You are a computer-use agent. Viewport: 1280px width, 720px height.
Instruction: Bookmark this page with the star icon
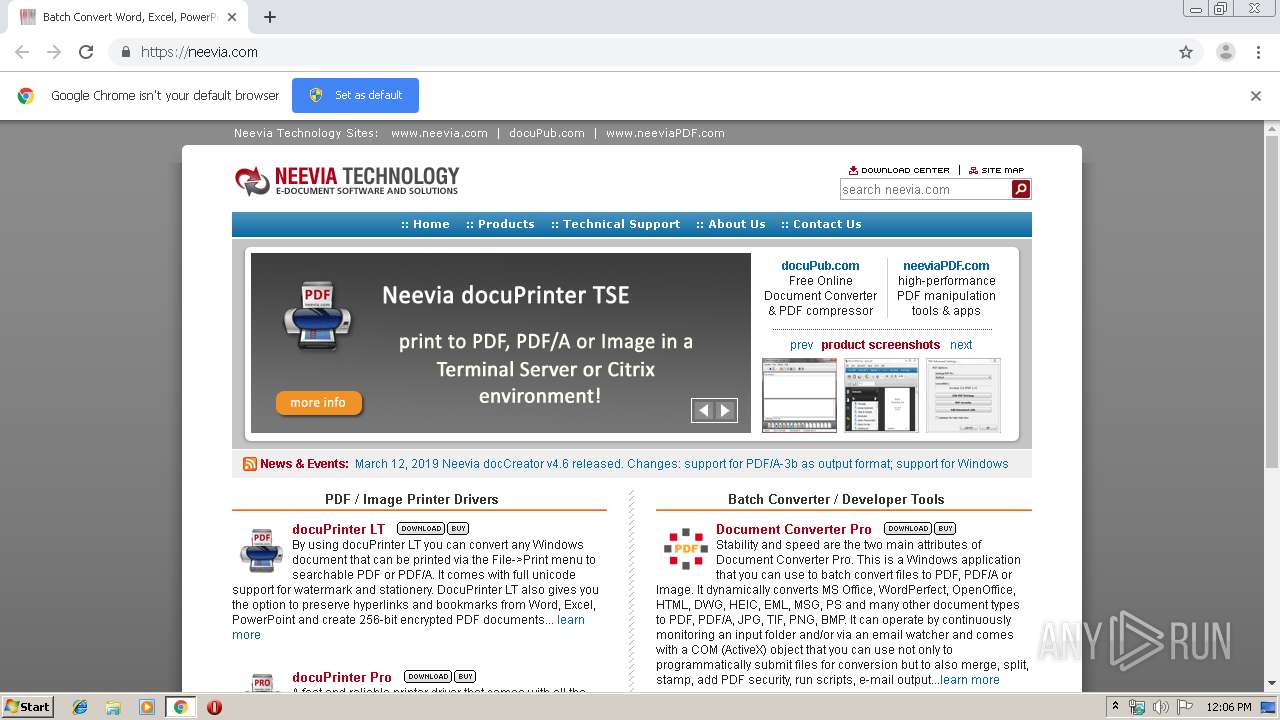(1186, 52)
